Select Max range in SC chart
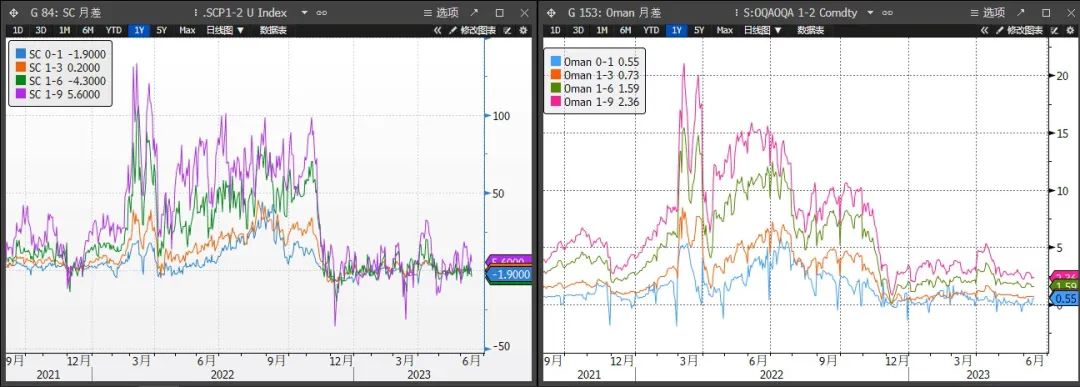The image size is (1080, 387). point(187,30)
